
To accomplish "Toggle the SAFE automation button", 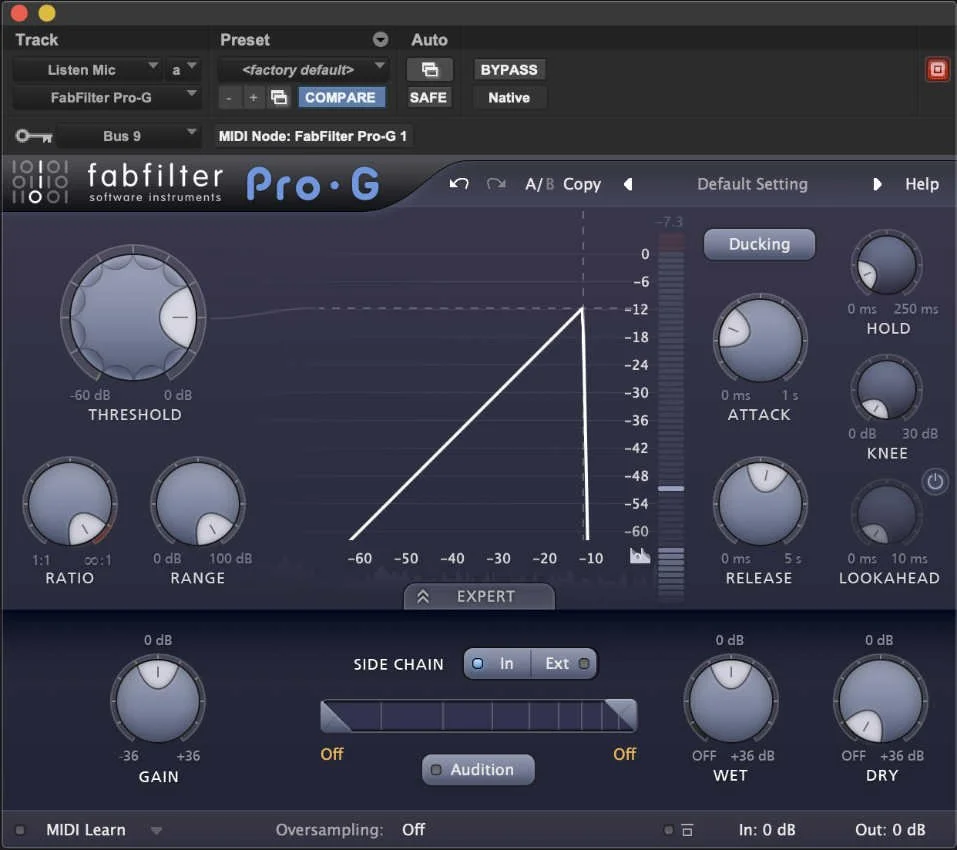I will (428, 98).
